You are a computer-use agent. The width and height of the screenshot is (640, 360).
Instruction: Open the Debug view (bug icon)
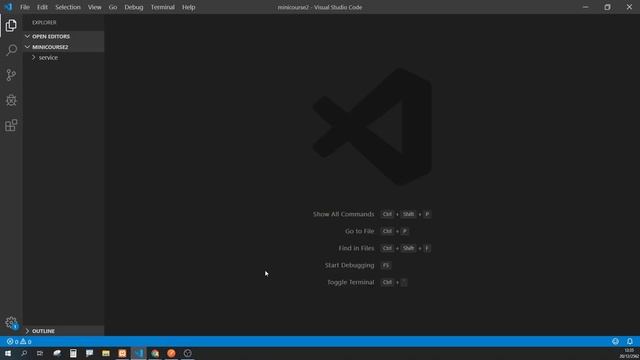(11, 100)
